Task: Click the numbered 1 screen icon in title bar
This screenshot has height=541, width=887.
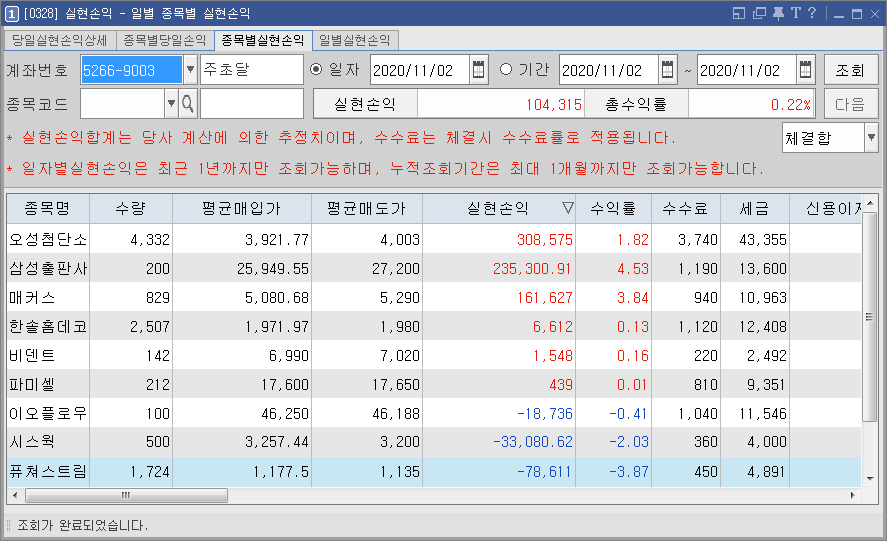Action: point(11,14)
